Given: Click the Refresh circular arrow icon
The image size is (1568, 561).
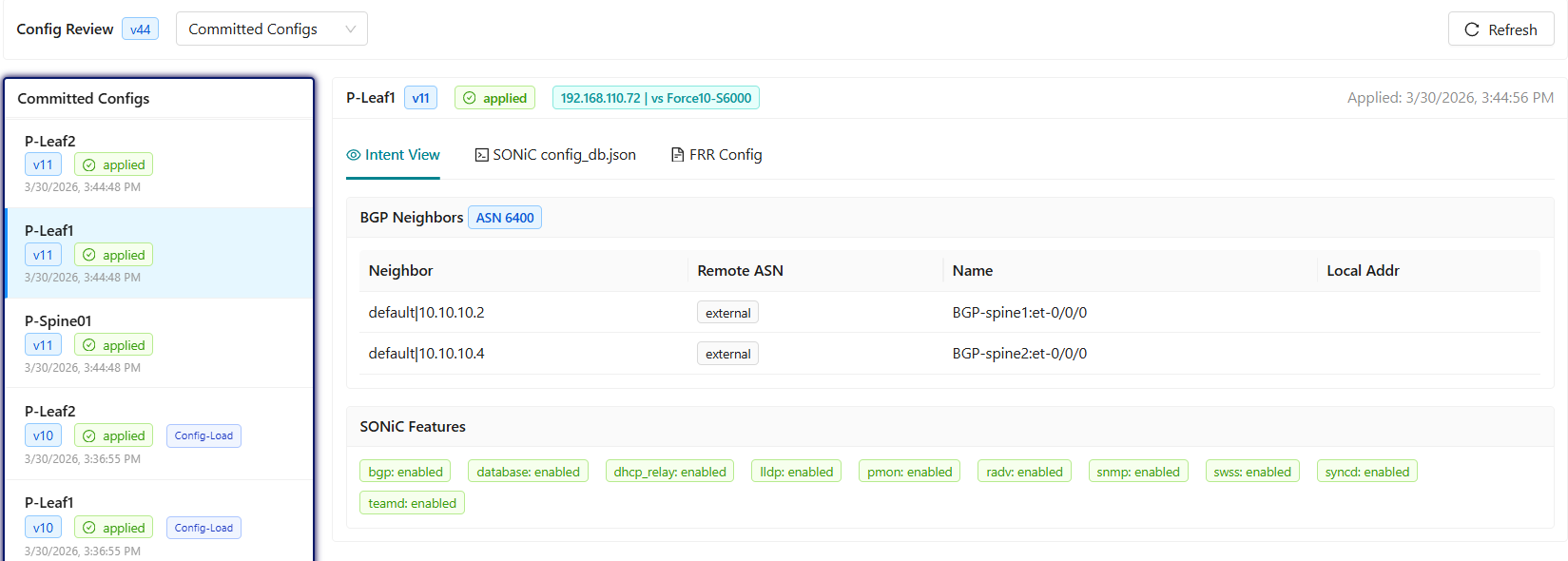Looking at the screenshot, I should [x=1472, y=29].
